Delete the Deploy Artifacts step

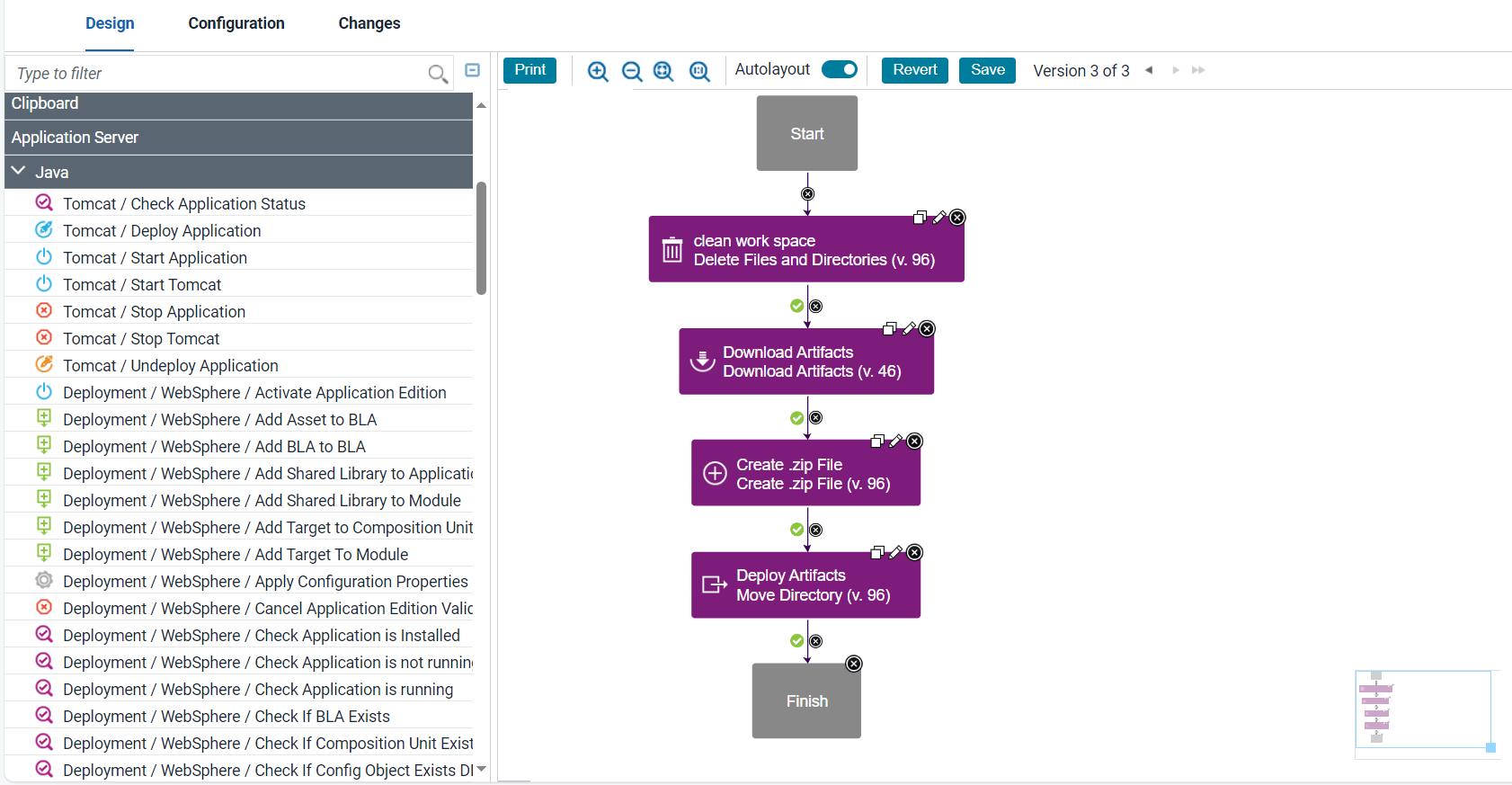point(914,552)
